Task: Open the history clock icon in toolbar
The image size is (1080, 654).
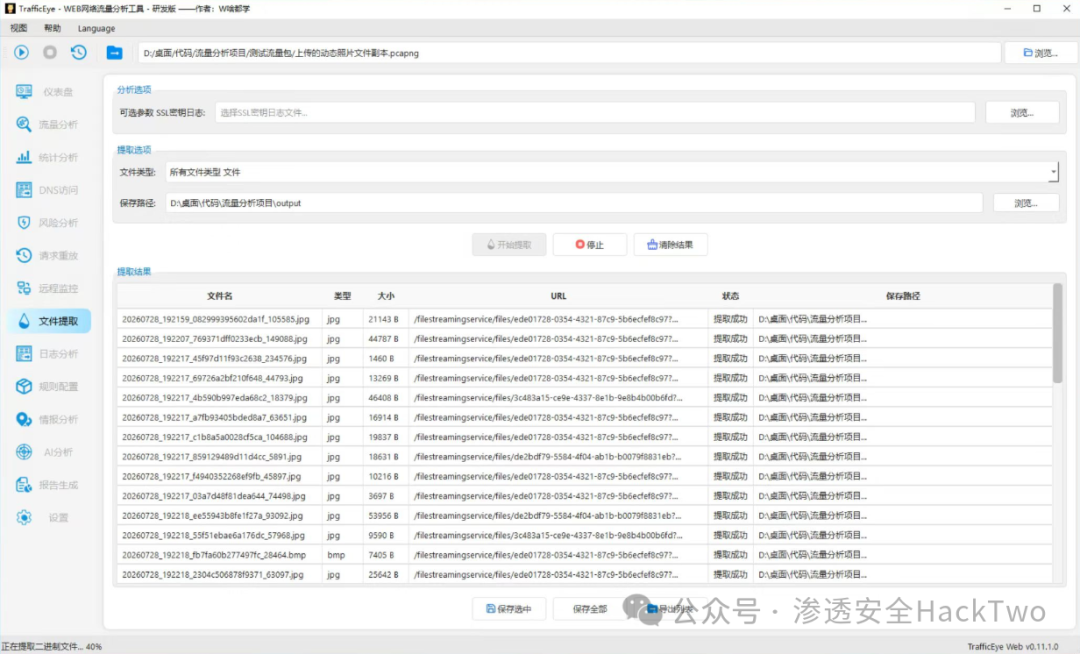Action: [79, 52]
